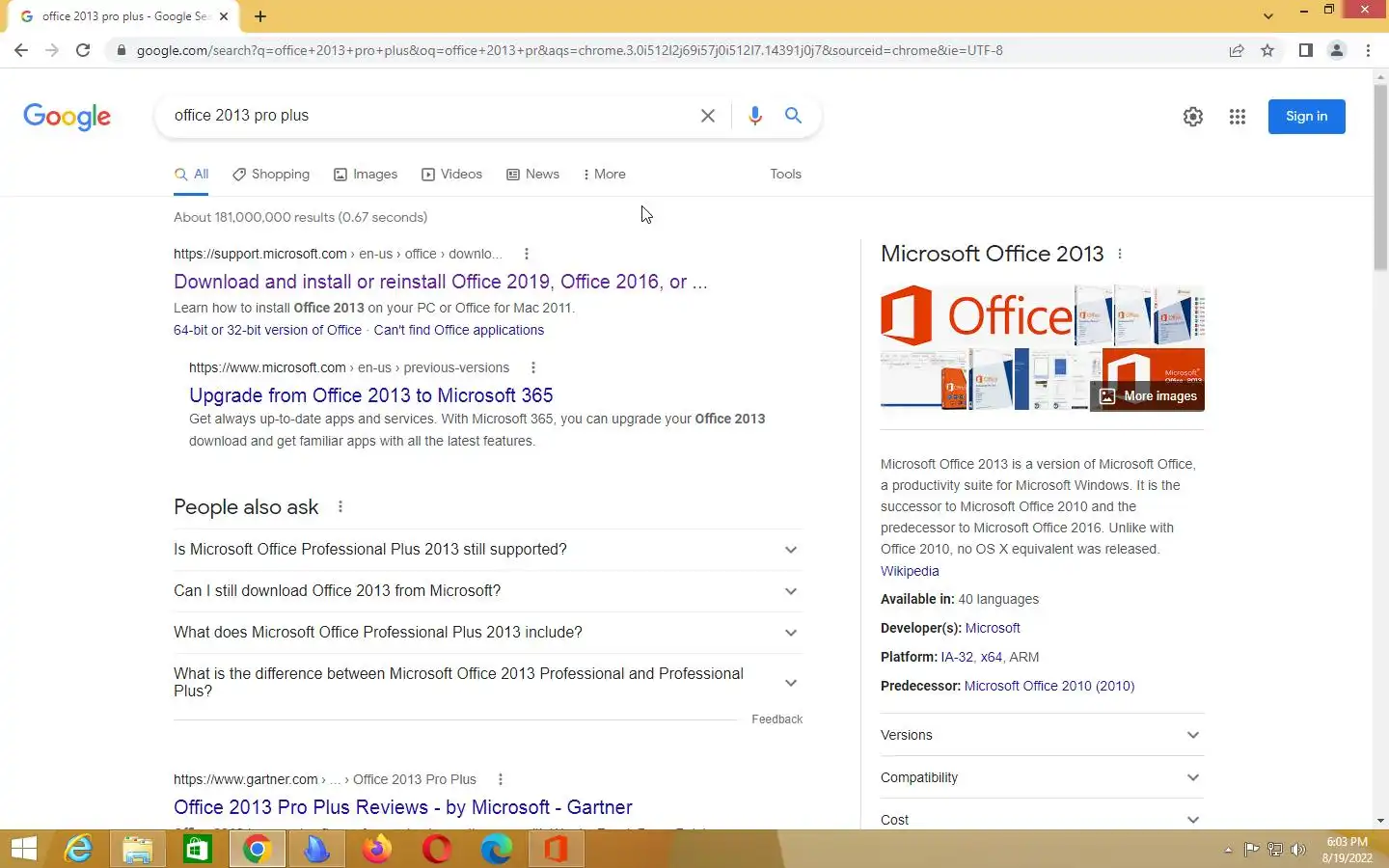This screenshot has width=1389, height=868.
Task: Open options beside People also ask
Action: click(340, 506)
